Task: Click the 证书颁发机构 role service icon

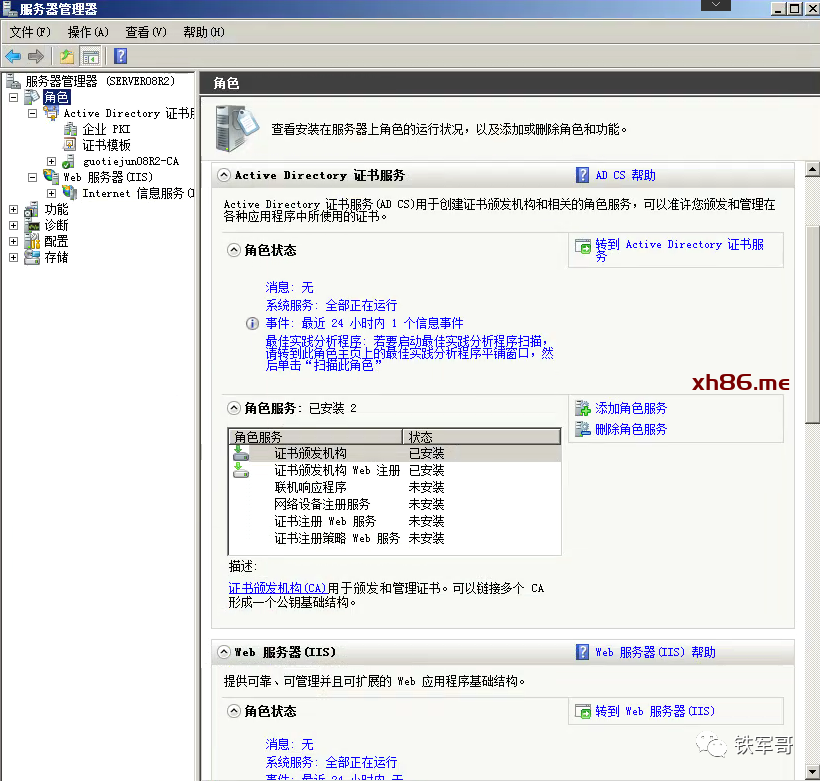Action: pos(241,453)
